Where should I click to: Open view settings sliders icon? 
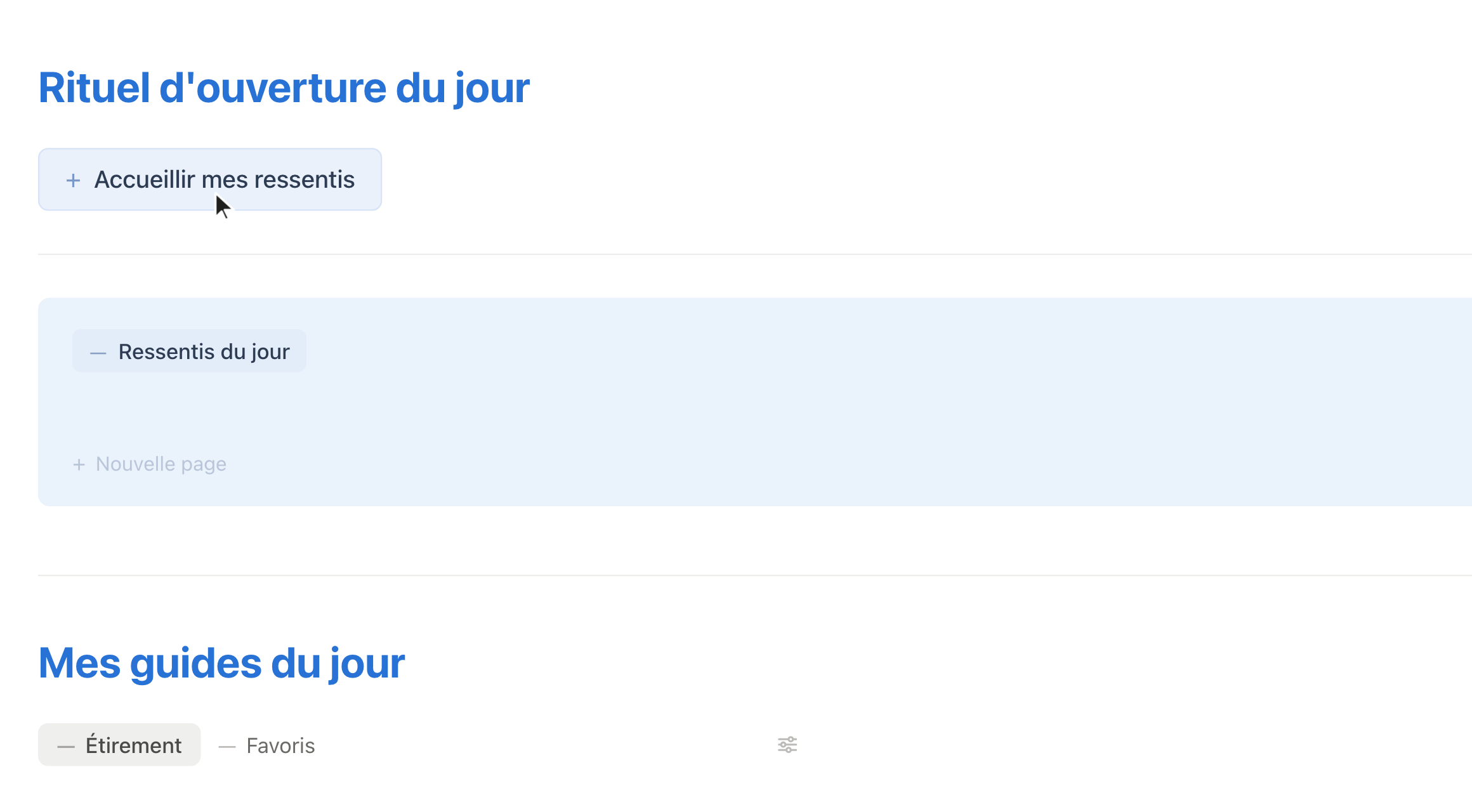pyautogui.click(x=787, y=745)
